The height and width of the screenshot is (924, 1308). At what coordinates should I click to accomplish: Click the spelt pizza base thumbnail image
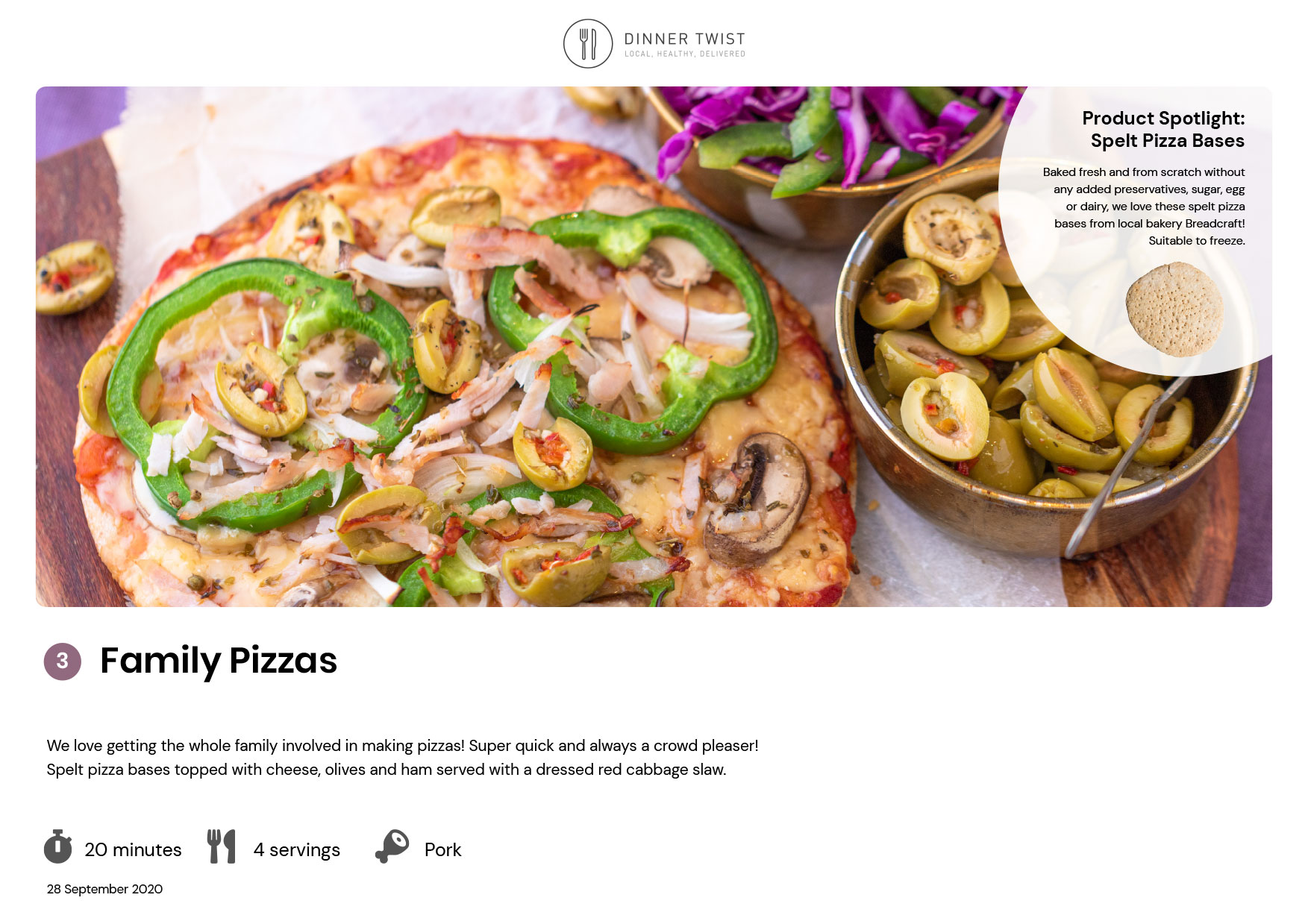point(1174,309)
